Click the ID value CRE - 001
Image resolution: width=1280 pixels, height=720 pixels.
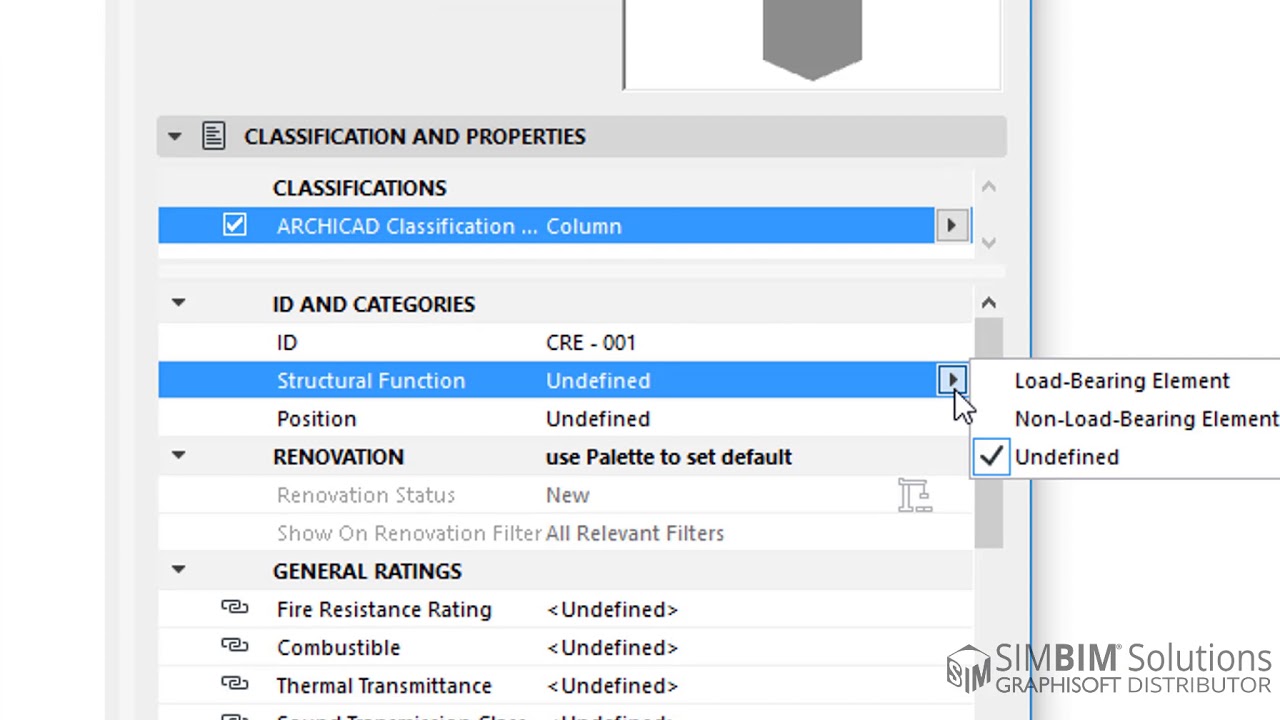click(590, 343)
